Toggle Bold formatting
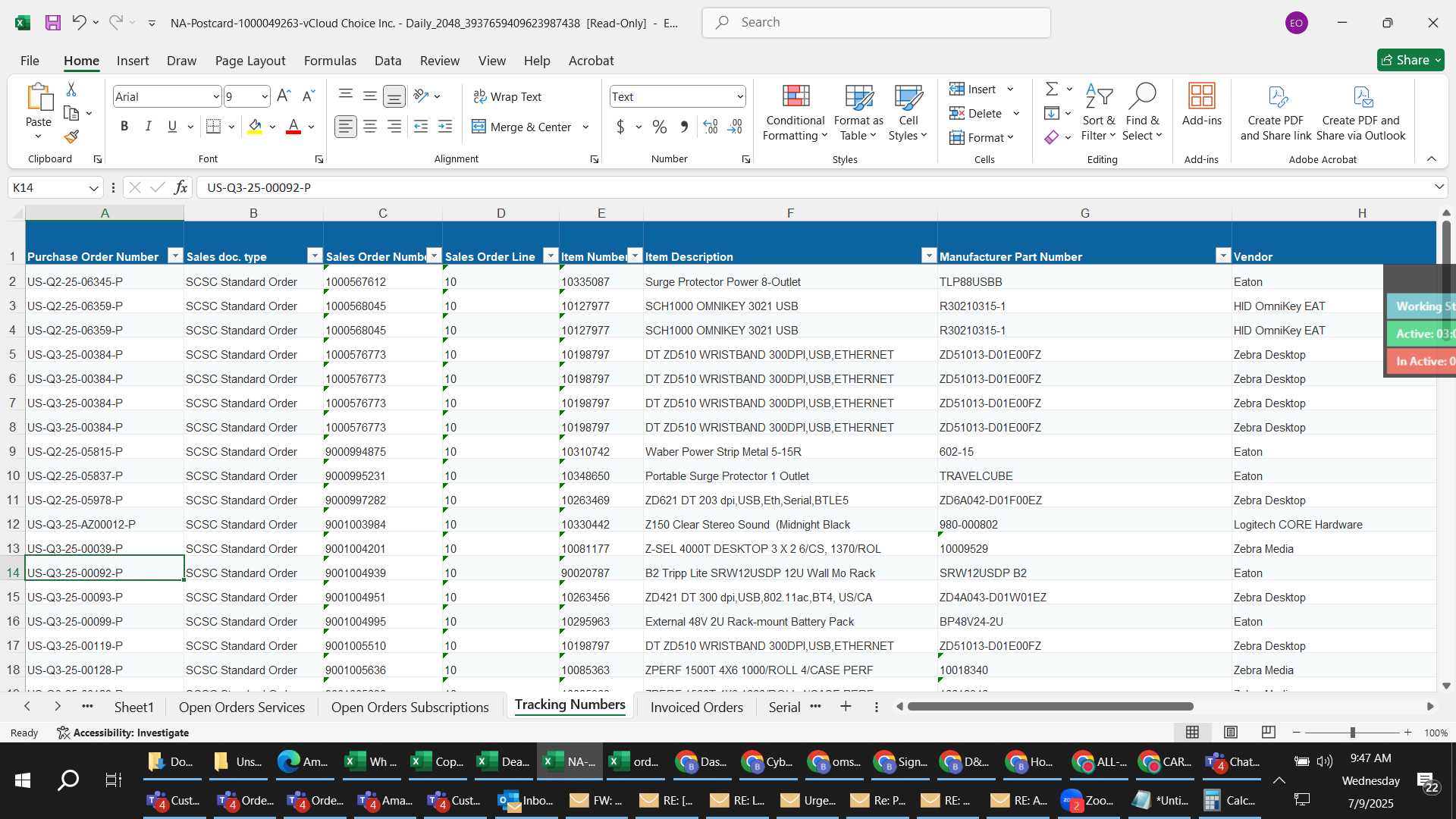This screenshot has height=819, width=1456. tap(124, 127)
